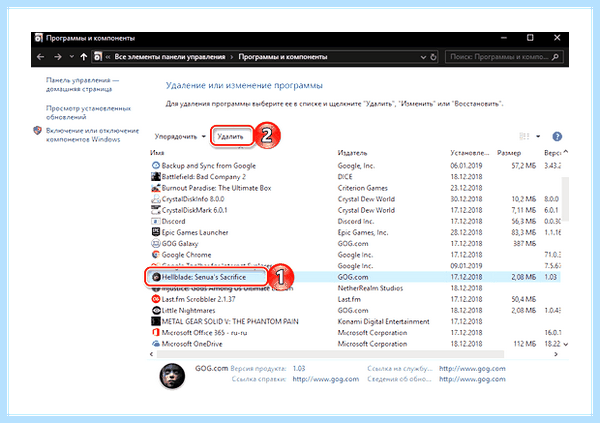600x423 pixels.
Task: Click size value 387 МБ
Action: click(524, 243)
